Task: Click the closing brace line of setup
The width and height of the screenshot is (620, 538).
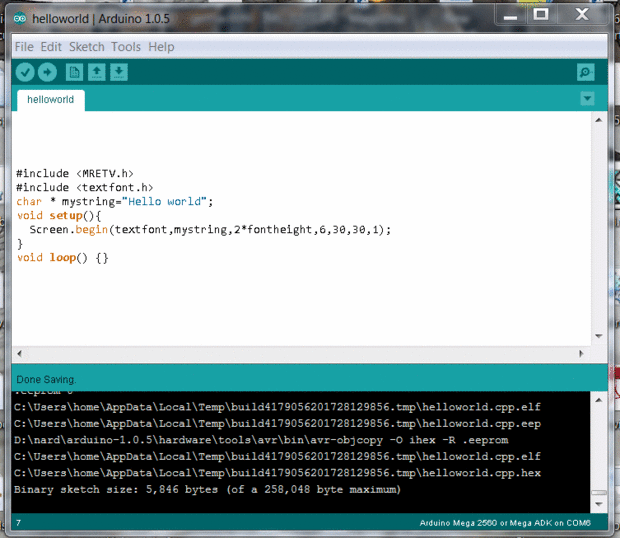Action: pos(20,244)
